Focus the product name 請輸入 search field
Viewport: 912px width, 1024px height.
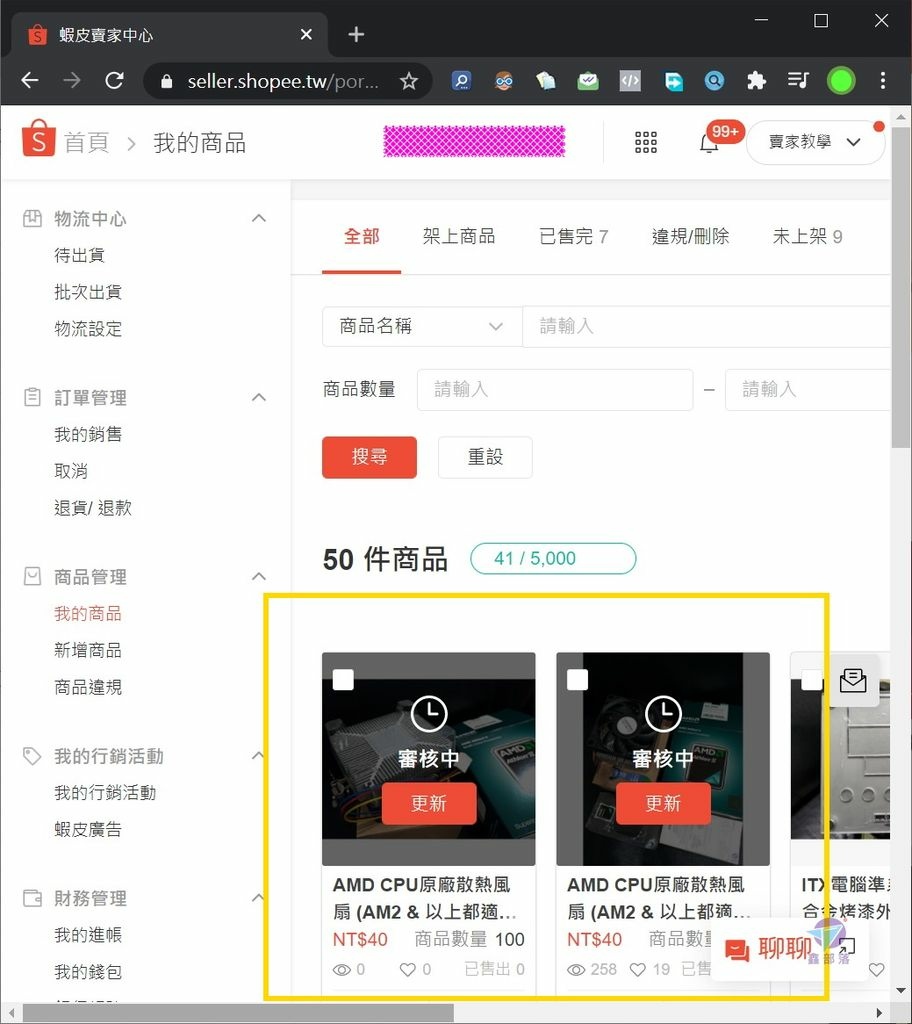[707, 326]
